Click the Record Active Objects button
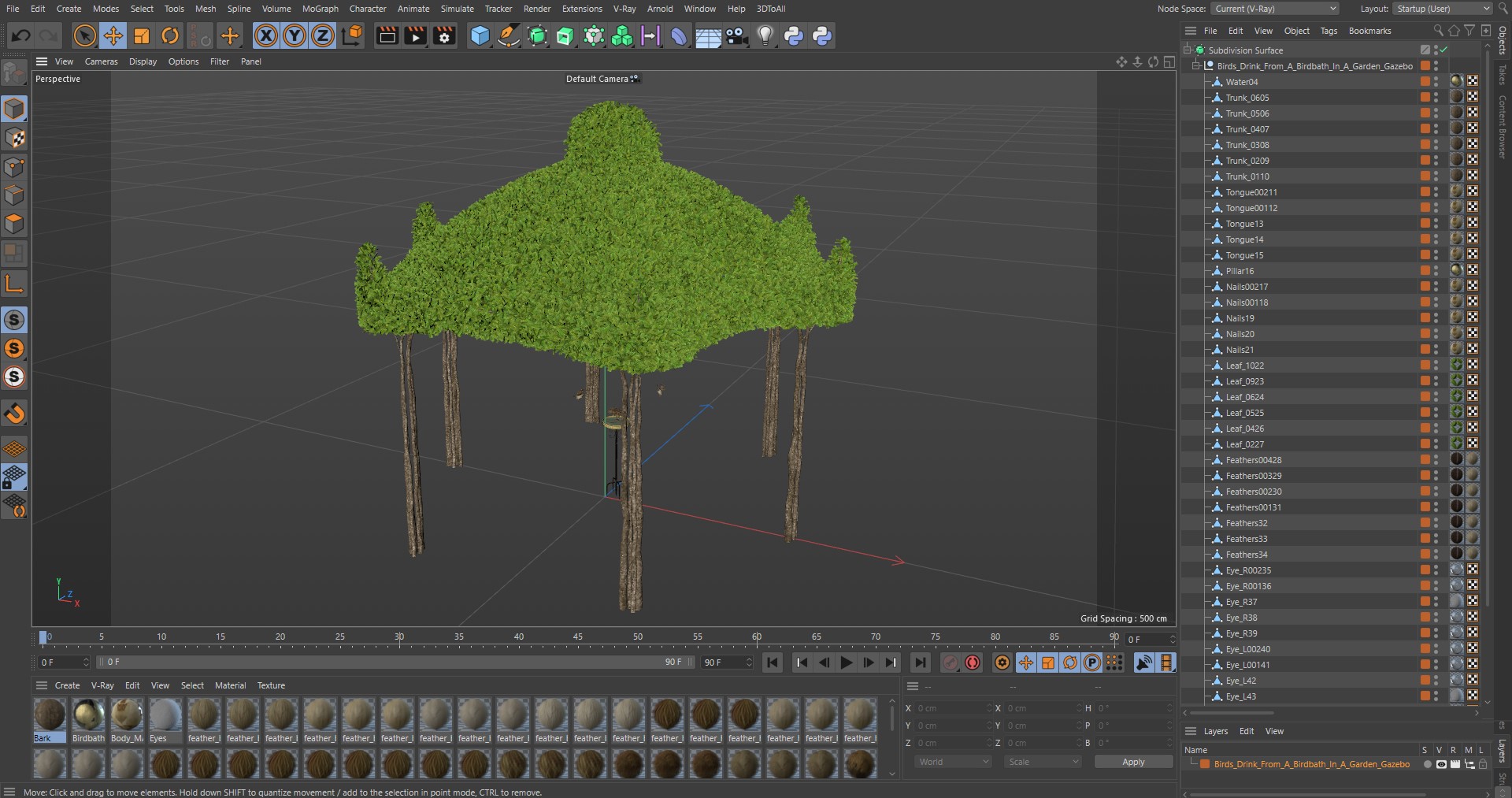The height and width of the screenshot is (798, 1512). tap(951, 663)
